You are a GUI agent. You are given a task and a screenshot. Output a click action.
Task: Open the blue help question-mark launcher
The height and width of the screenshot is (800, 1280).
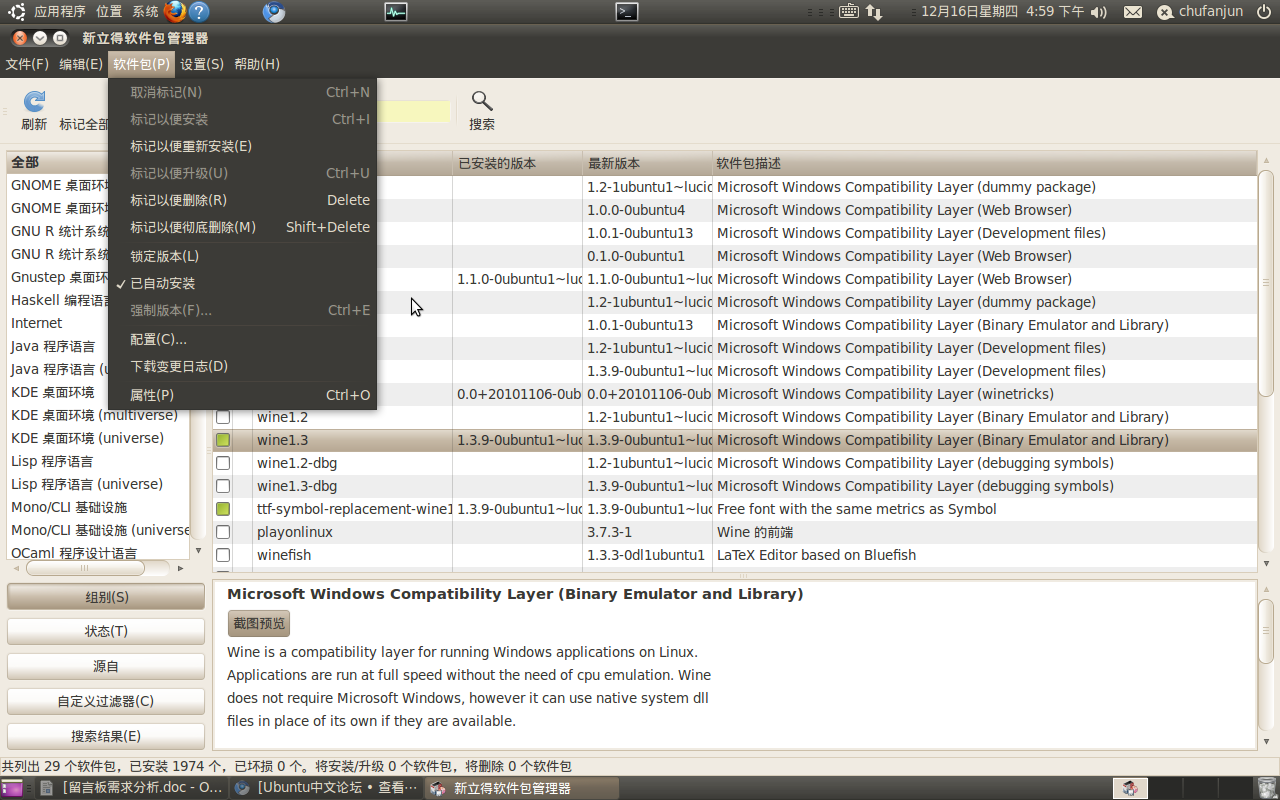pos(199,12)
